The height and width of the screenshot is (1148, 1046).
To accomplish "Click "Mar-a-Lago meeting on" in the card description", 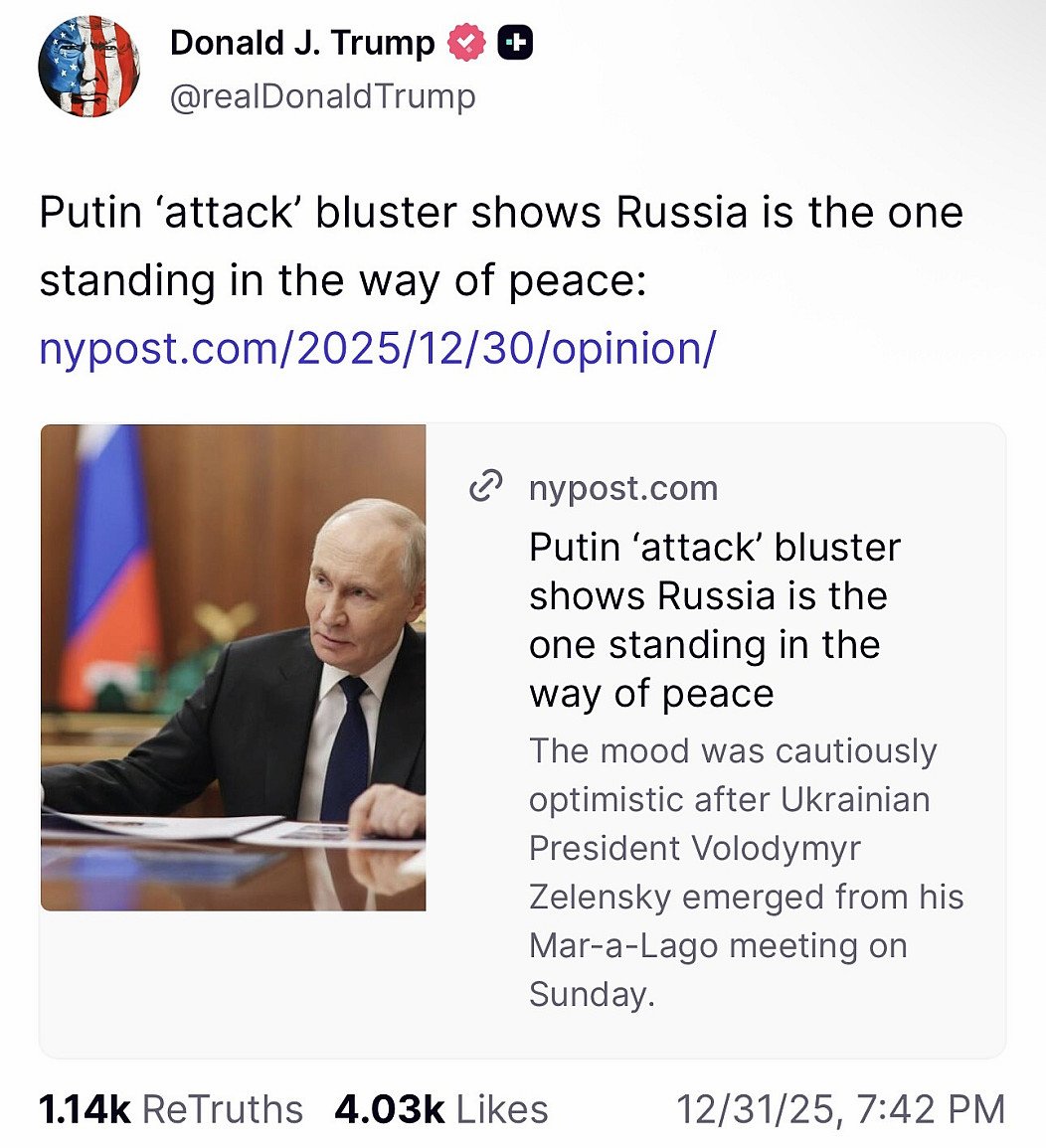I will tap(717, 945).
